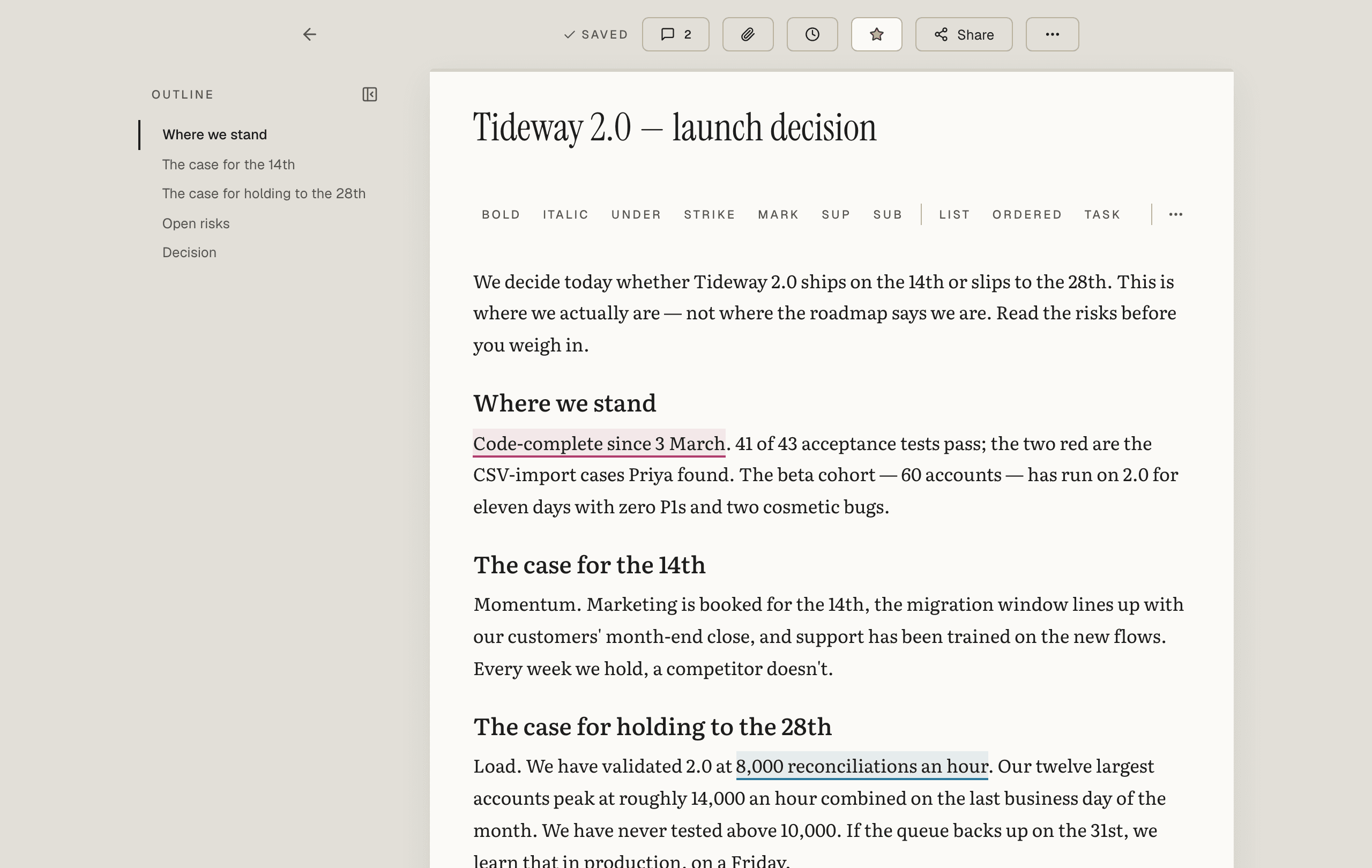
Task: Click the OUTLINE panel label
Action: click(182, 94)
